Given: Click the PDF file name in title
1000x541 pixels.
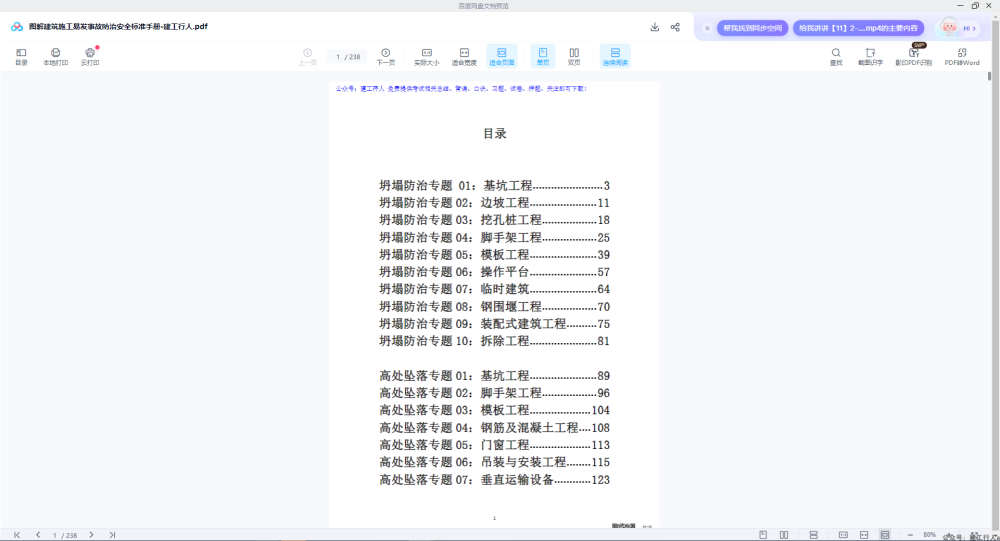Looking at the screenshot, I should (x=118, y=27).
